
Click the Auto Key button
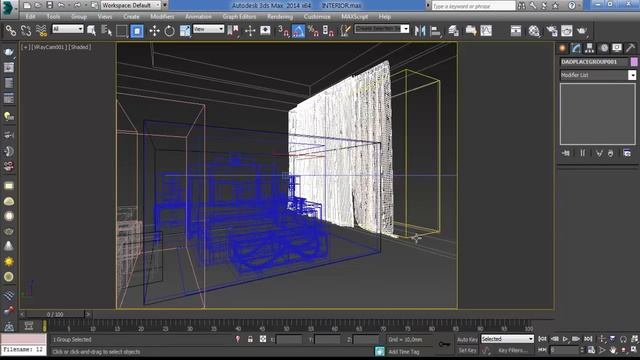(x=467, y=339)
